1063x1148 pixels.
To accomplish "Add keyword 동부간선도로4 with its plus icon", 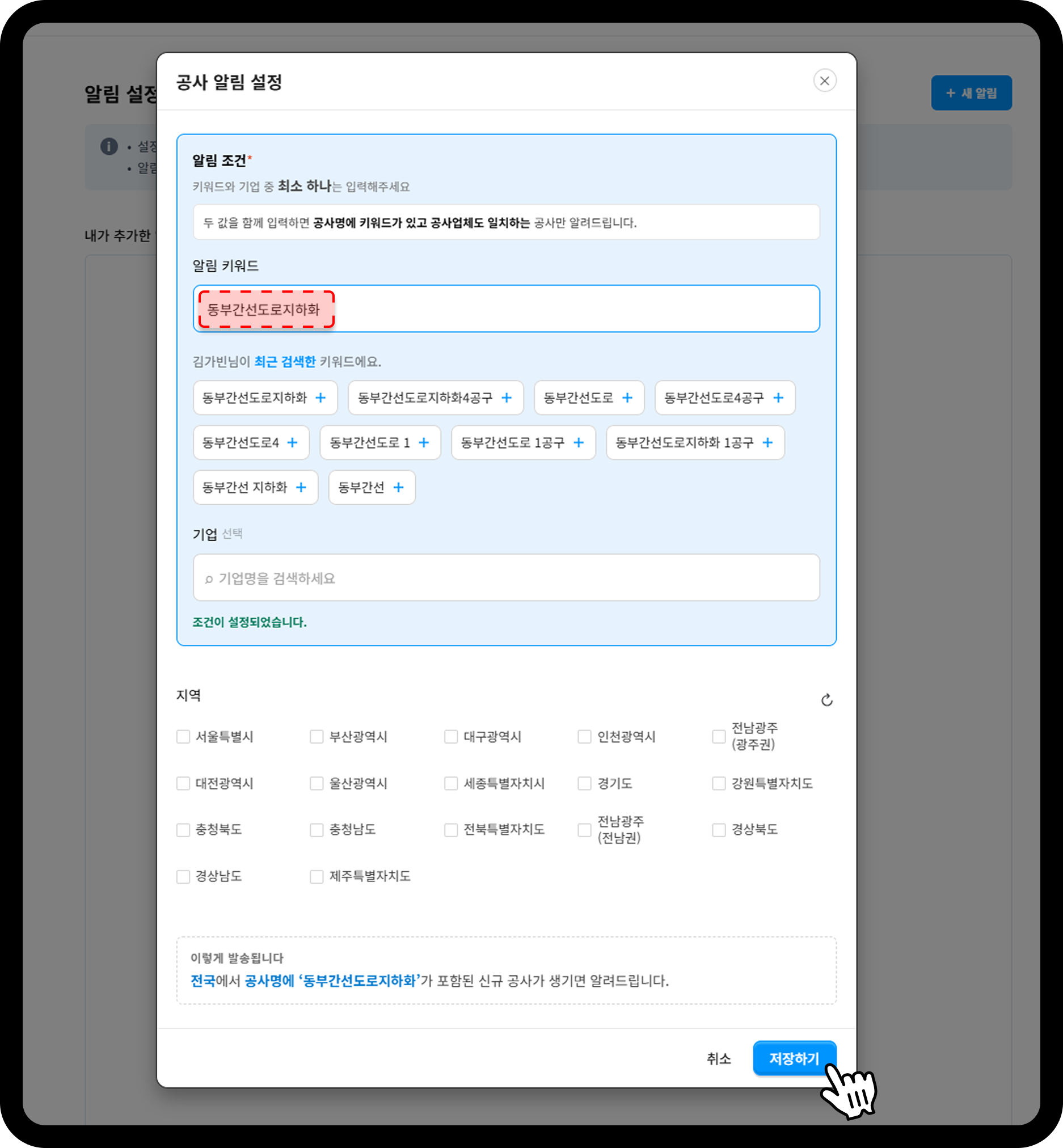I will click(x=292, y=442).
